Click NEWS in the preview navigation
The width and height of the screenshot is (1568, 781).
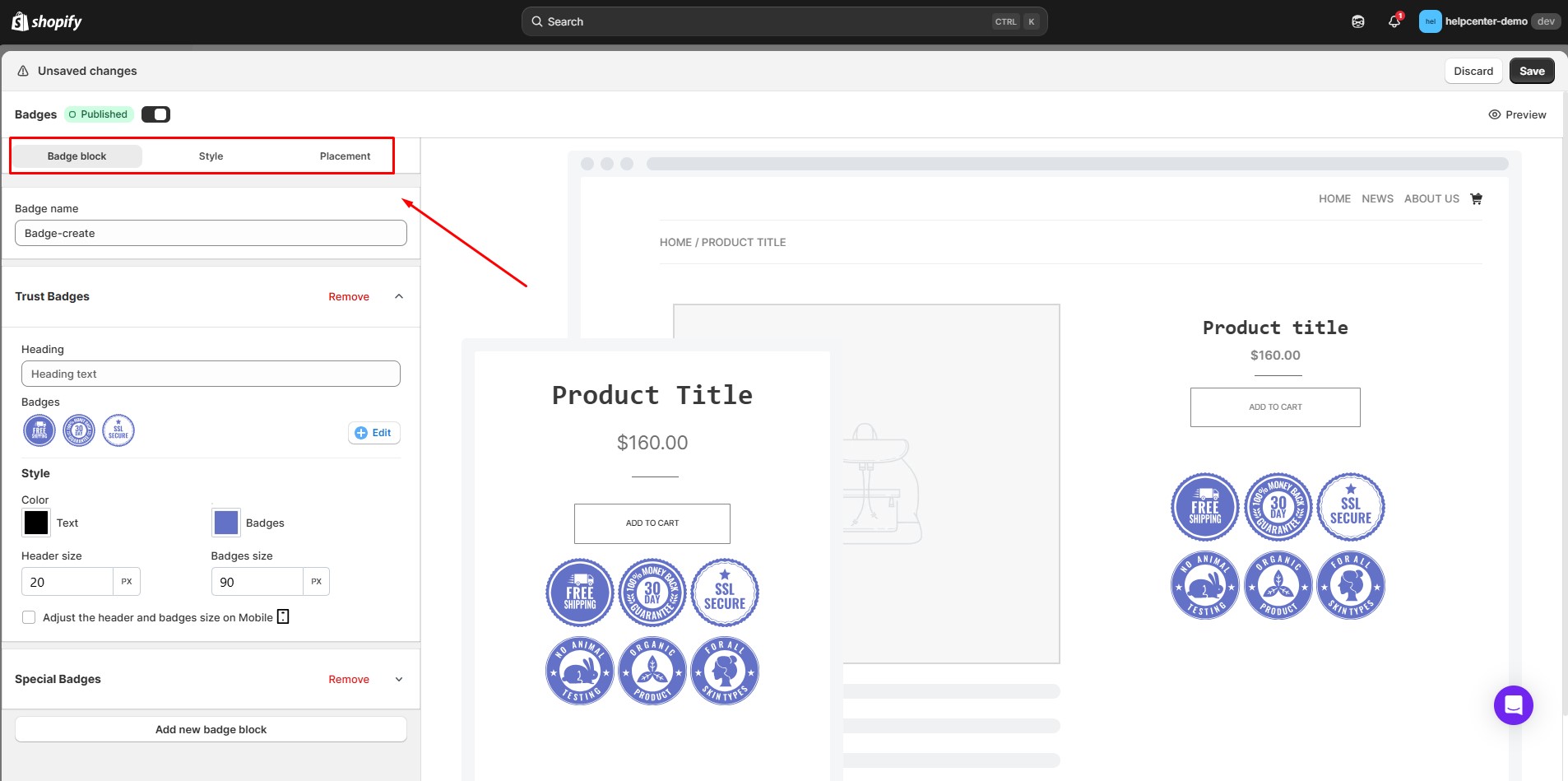(1377, 198)
